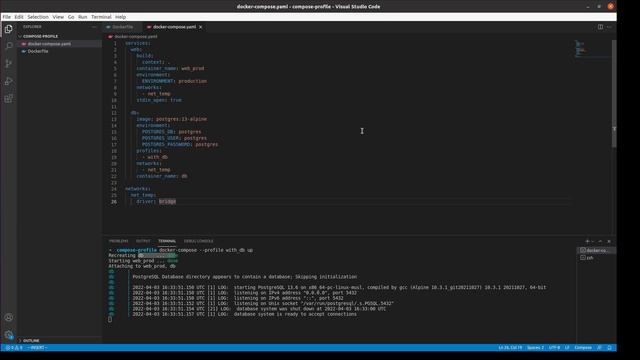Switch to the OUTPUT panel tab
This screenshot has height=360, width=640.
tap(143, 241)
